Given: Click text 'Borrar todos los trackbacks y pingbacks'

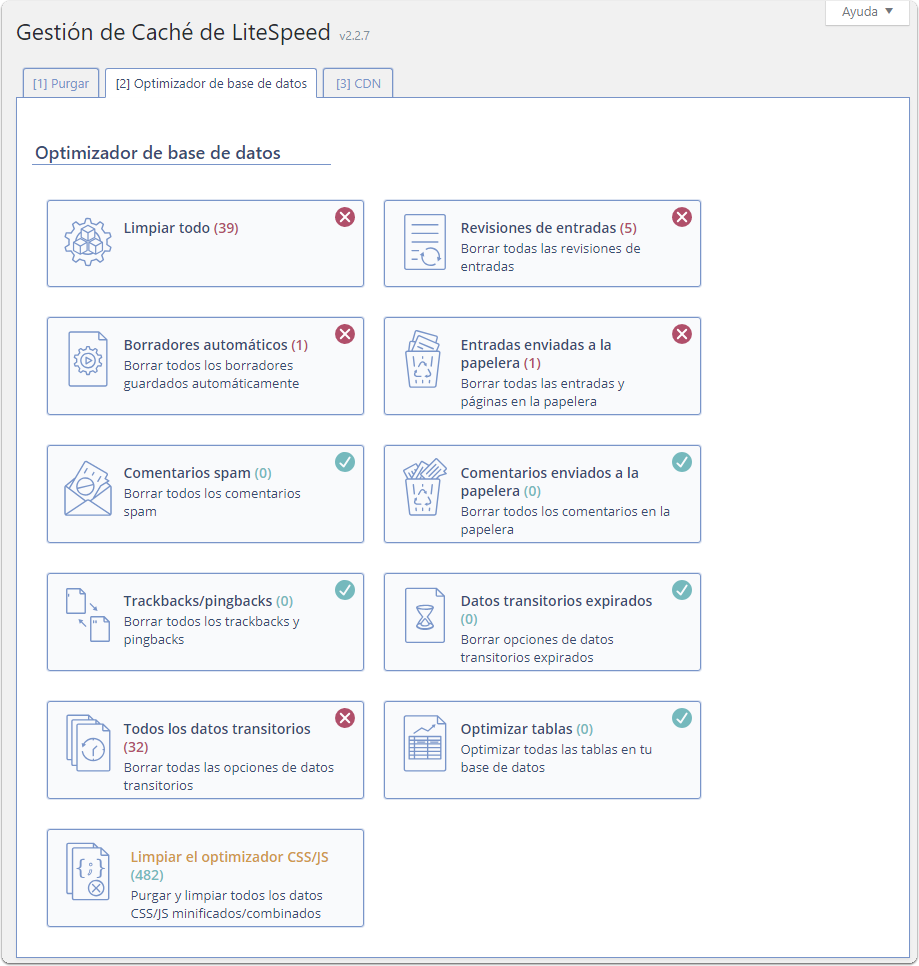Looking at the screenshot, I should (x=211, y=631).
